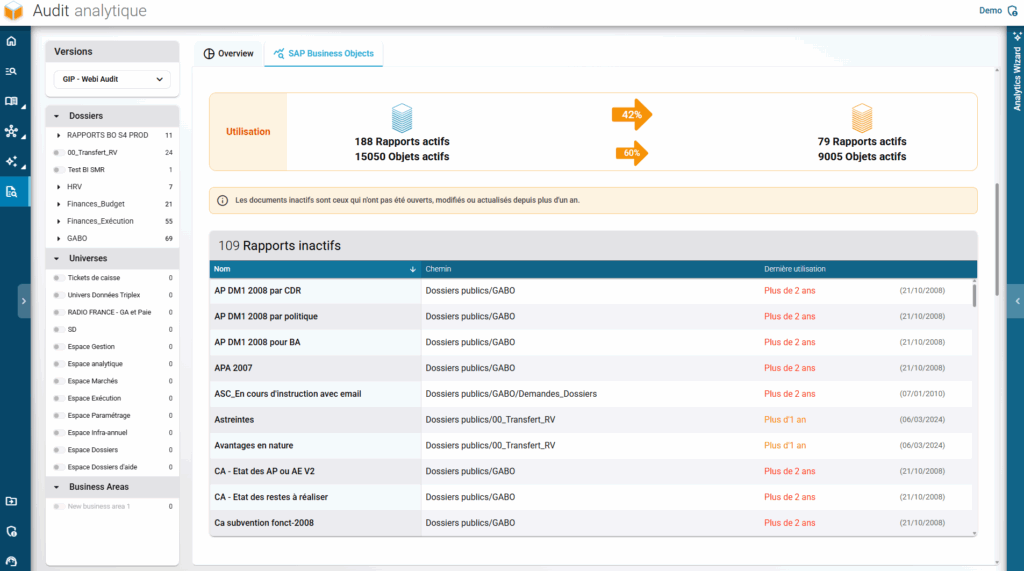Click the Demo user link
This screenshot has width=1024, height=571.
coord(990,10)
